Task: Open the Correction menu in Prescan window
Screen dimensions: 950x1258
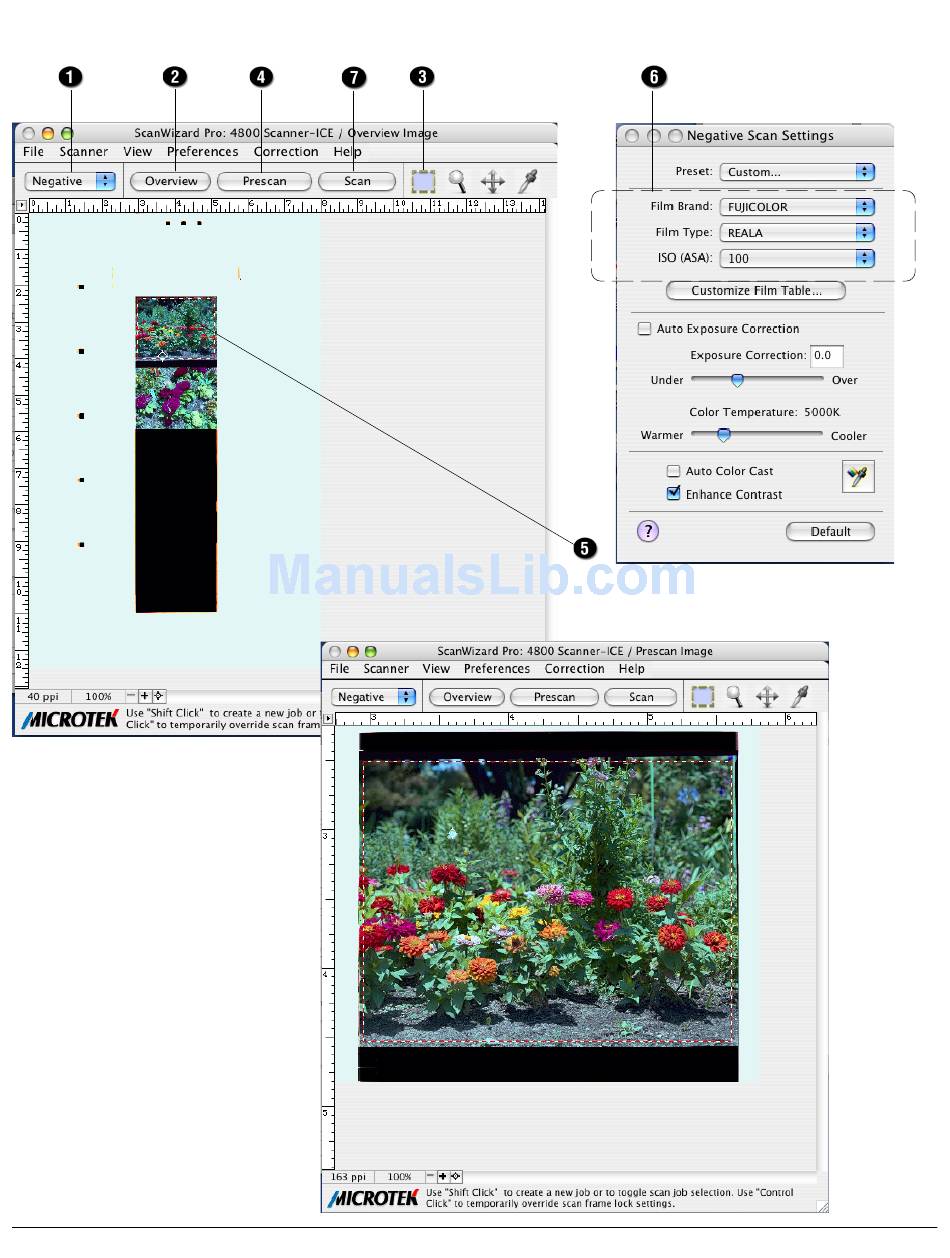Action: (574, 669)
